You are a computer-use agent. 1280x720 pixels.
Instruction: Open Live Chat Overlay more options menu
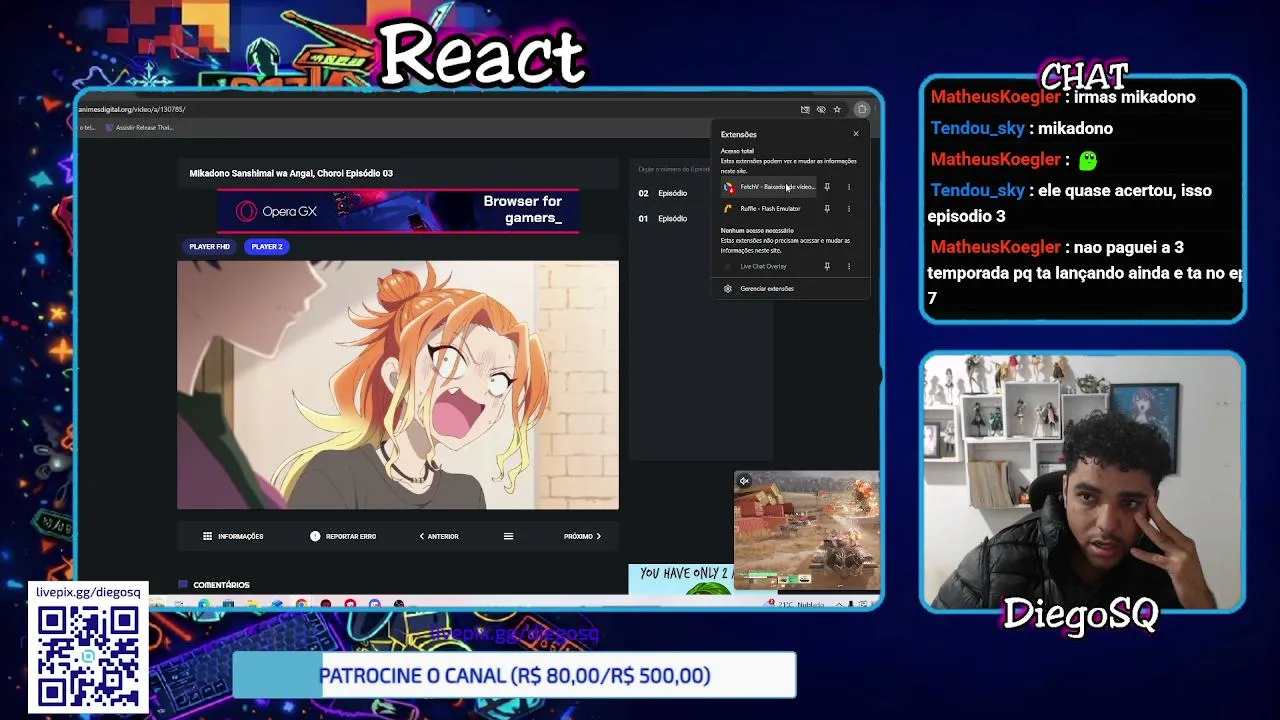pyautogui.click(x=849, y=267)
